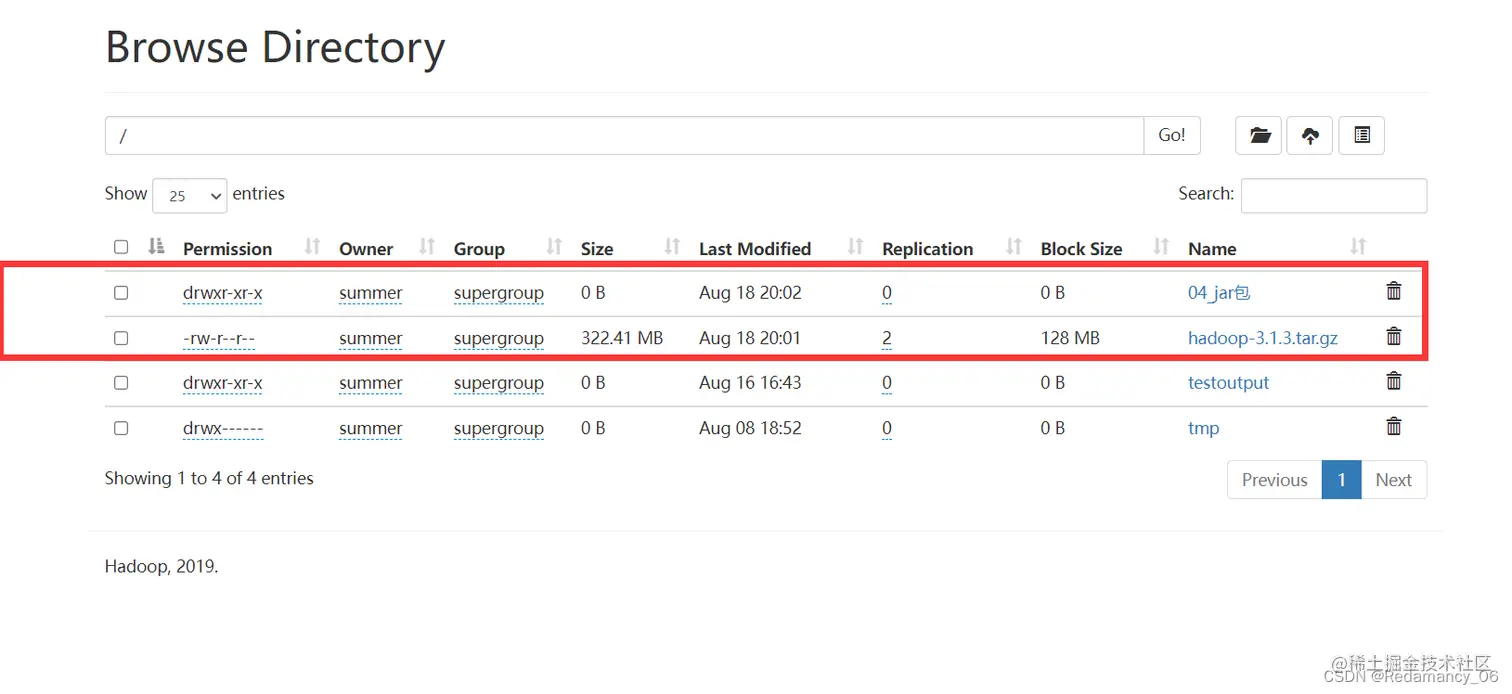Click the Last Modified column header text

pos(755,249)
